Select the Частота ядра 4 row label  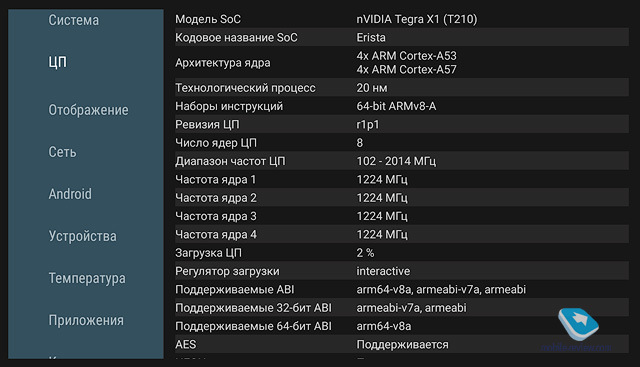(216, 235)
